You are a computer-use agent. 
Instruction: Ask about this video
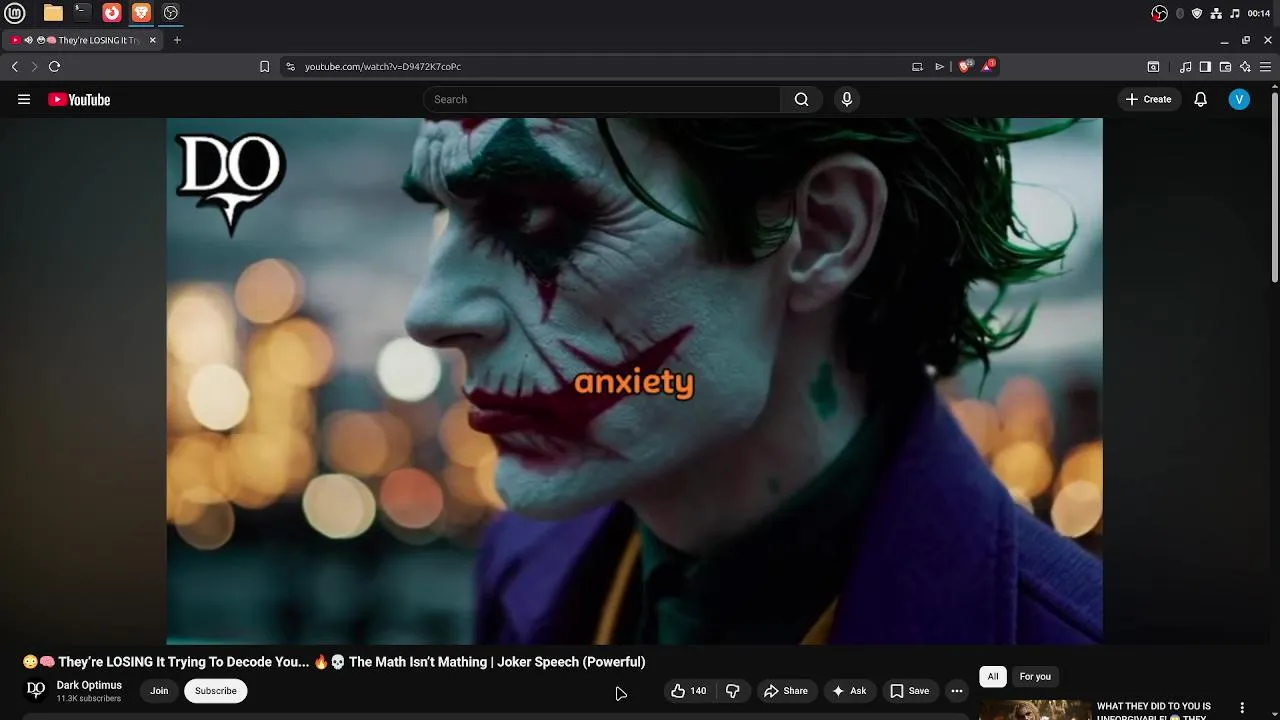[x=849, y=691]
